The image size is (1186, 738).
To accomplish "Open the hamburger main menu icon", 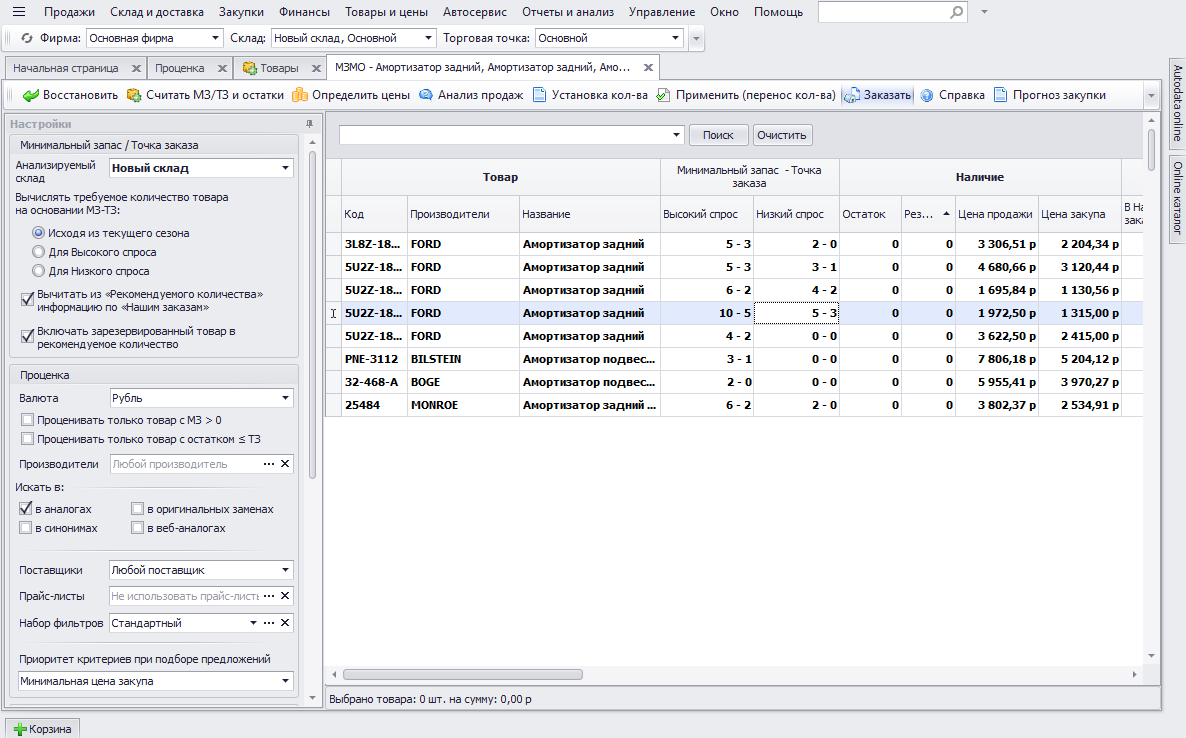I will [x=19, y=12].
